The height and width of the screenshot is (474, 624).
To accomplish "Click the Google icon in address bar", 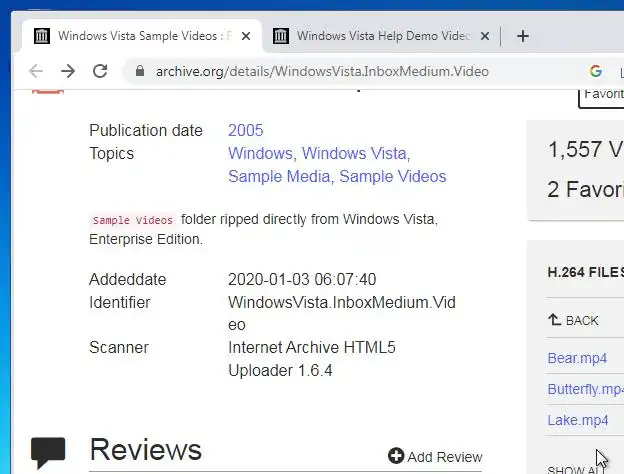I will point(596,71).
